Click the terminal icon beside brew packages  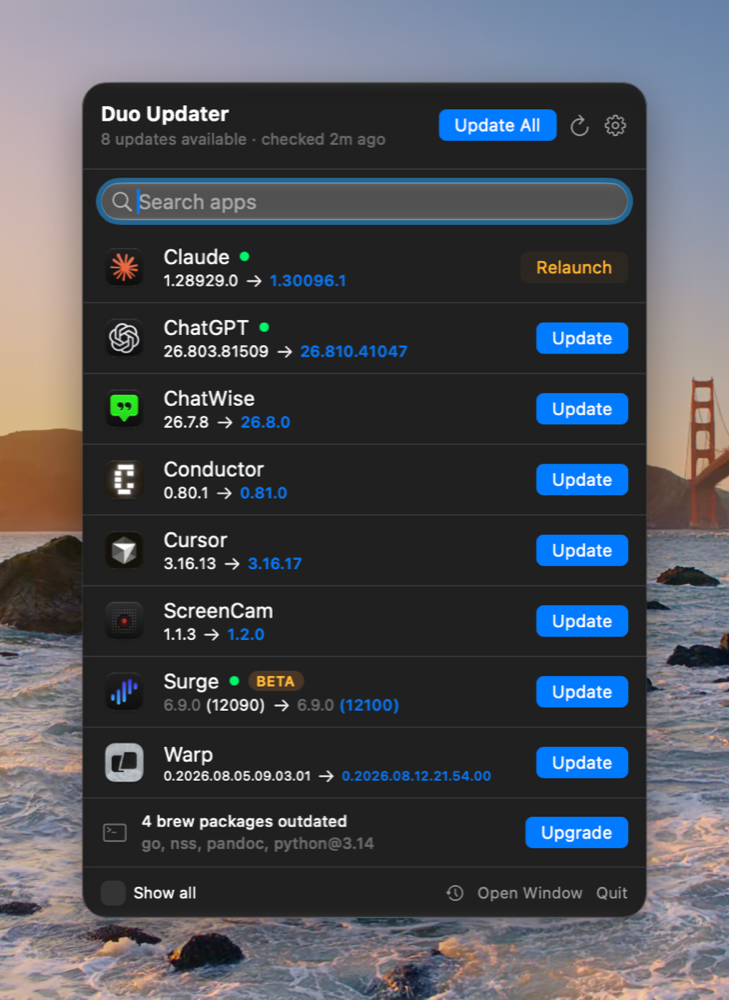tap(115, 832)
